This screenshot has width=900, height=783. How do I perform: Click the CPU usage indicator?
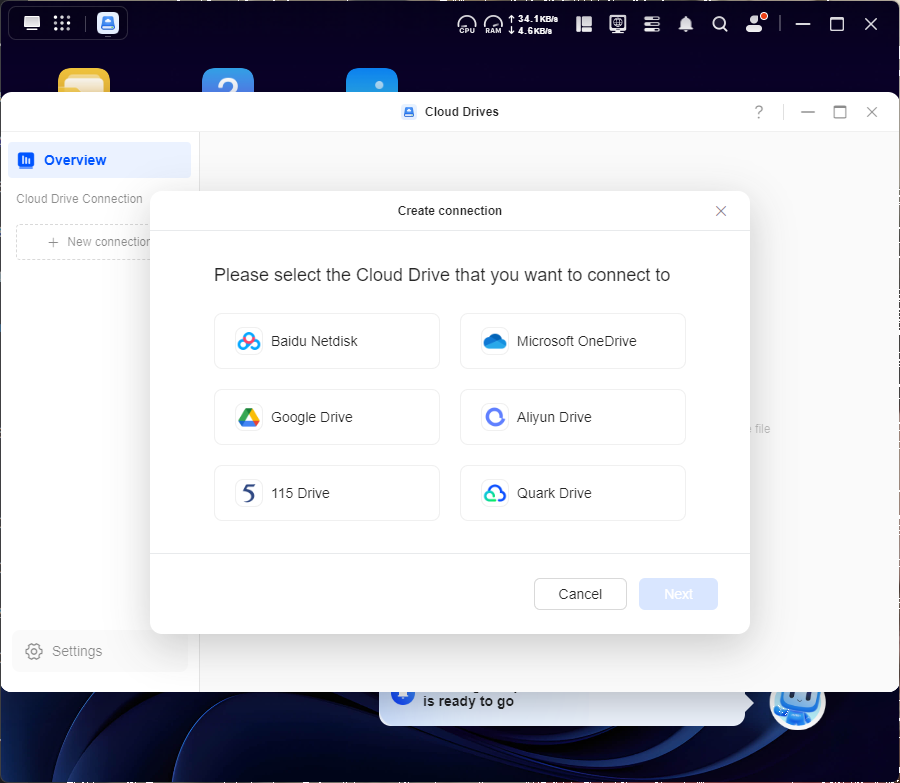point(467,24)
